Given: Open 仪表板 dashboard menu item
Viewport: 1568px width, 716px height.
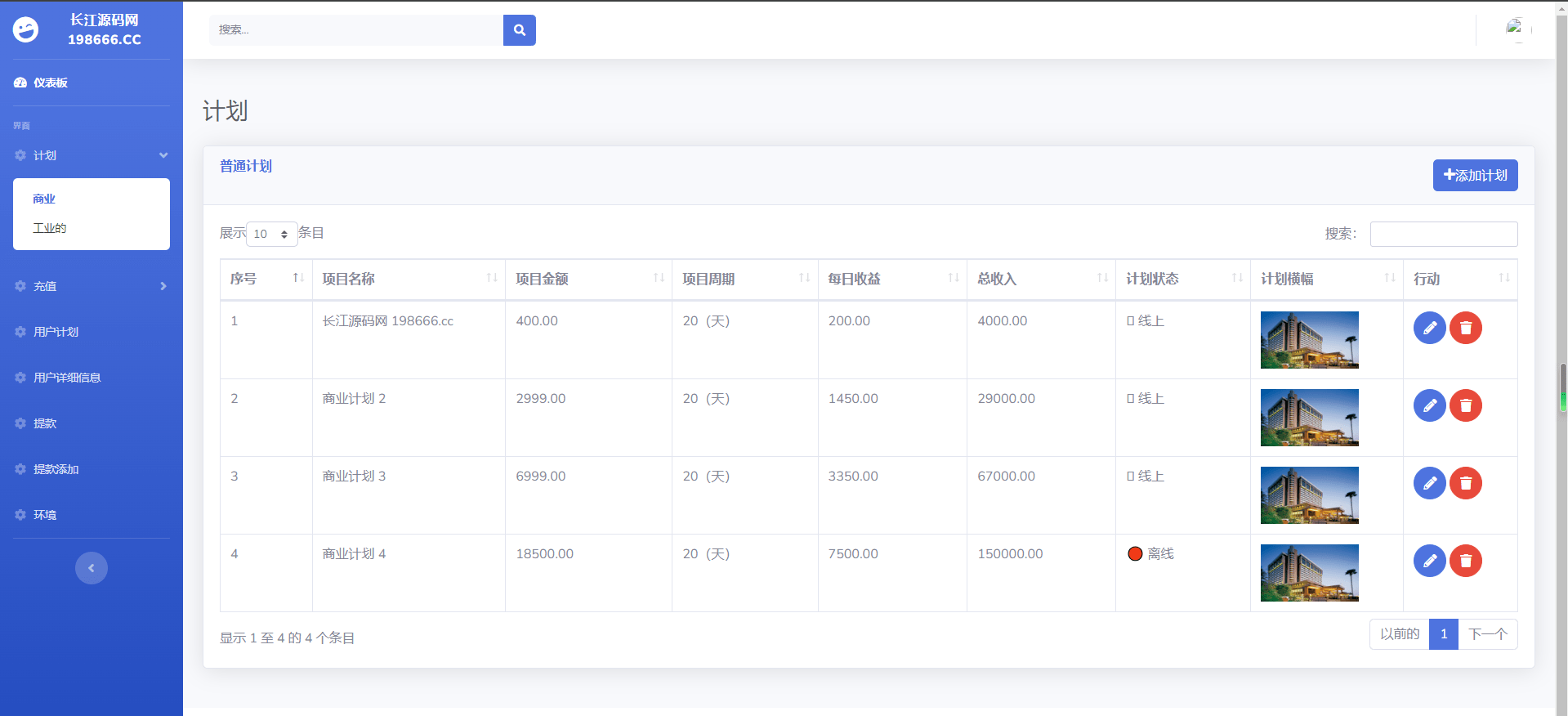Looking at the screenshot, I should [51, 83].
